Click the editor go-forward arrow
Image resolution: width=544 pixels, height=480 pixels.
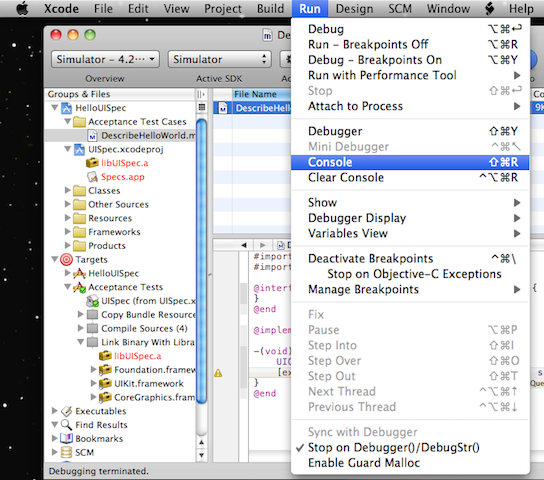[263, 245]
